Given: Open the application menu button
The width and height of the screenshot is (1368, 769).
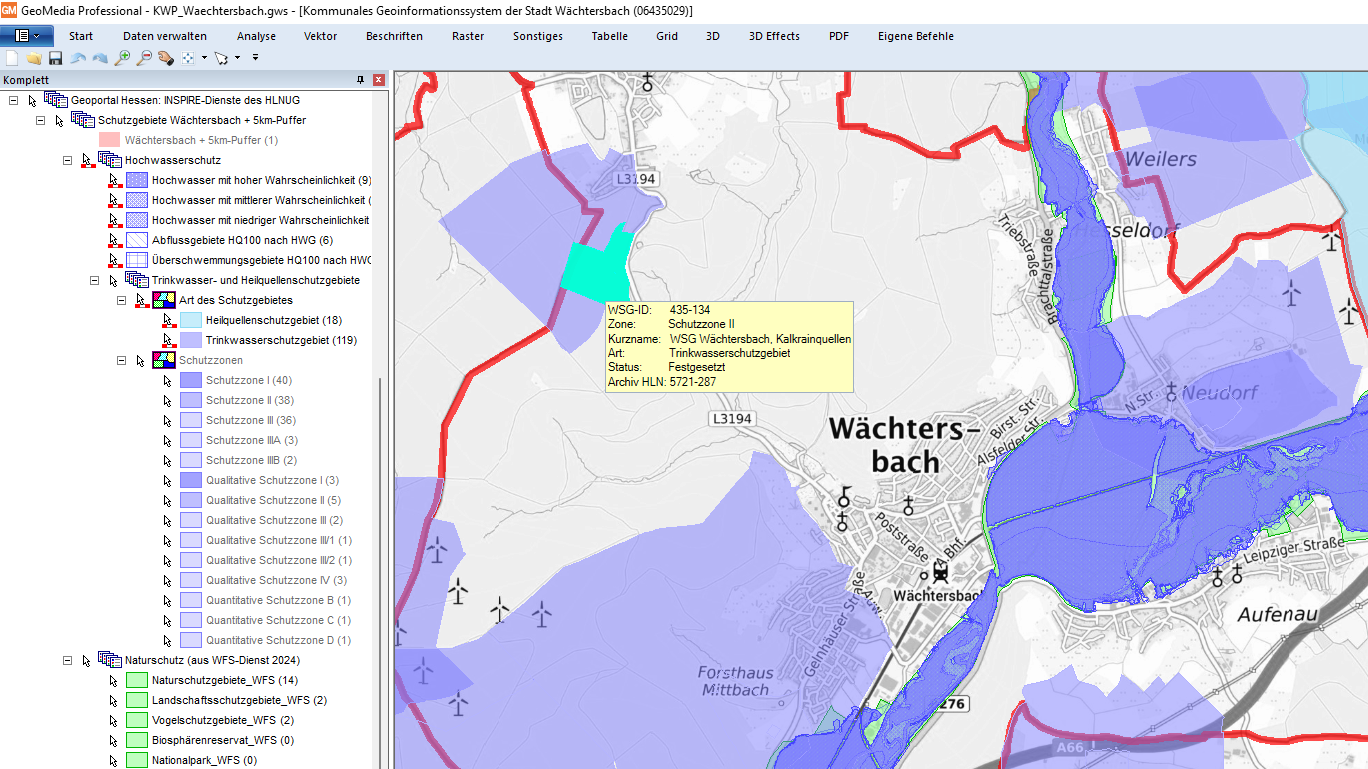Looking at the screenshot, I should click(x=27, y=36).
